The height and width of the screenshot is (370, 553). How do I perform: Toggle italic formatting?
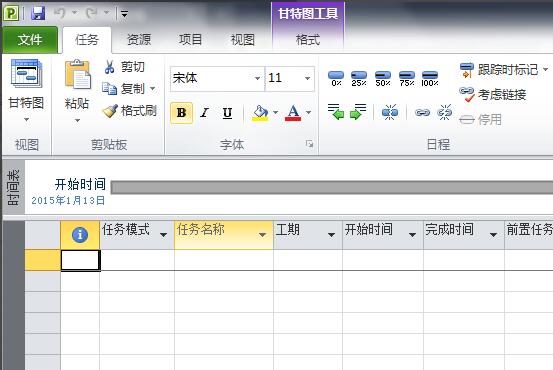coord(205,113)
